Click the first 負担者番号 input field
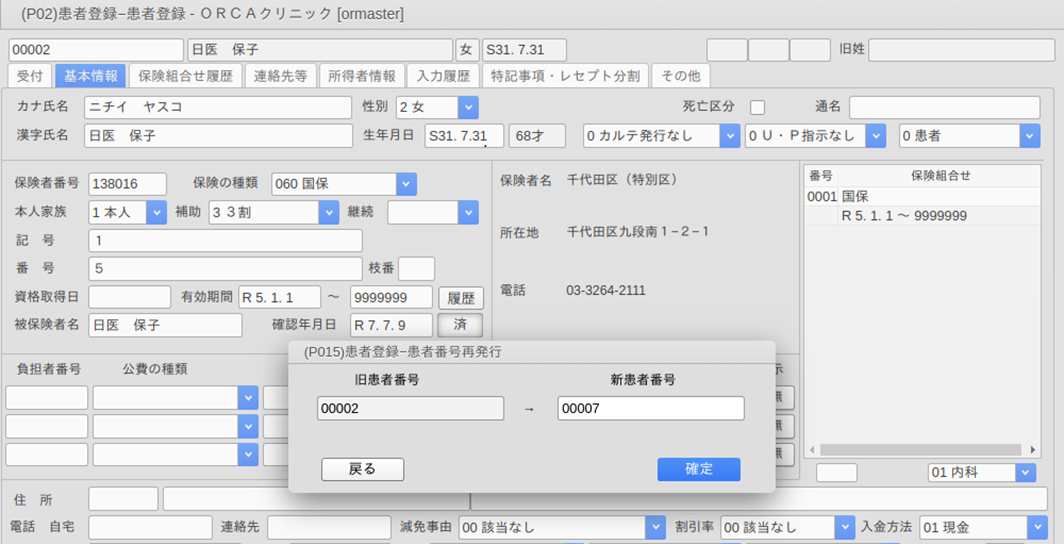This screenshot has width=1064, height=544. coord(47,397)
